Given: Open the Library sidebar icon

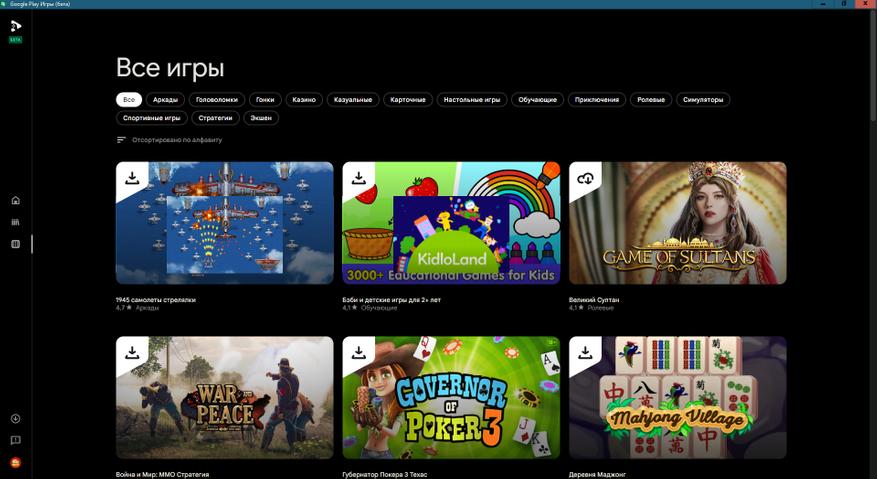Looking at the screenshot, I should point(16,222).
